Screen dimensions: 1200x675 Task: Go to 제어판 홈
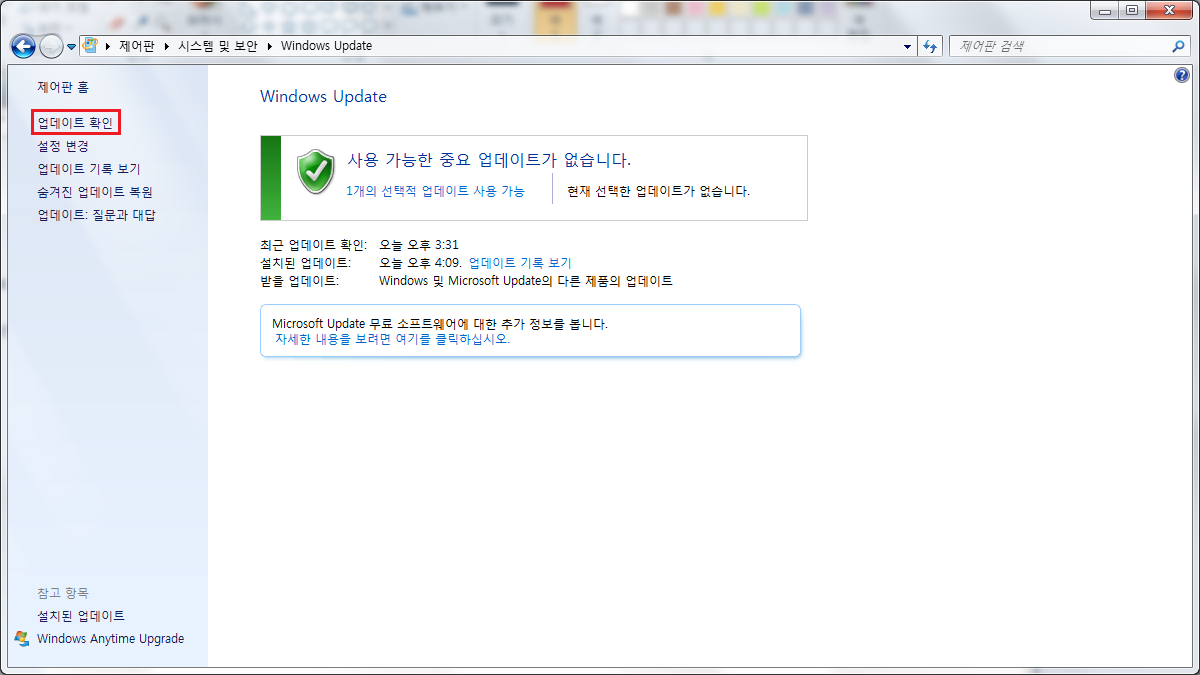(63, 88)
